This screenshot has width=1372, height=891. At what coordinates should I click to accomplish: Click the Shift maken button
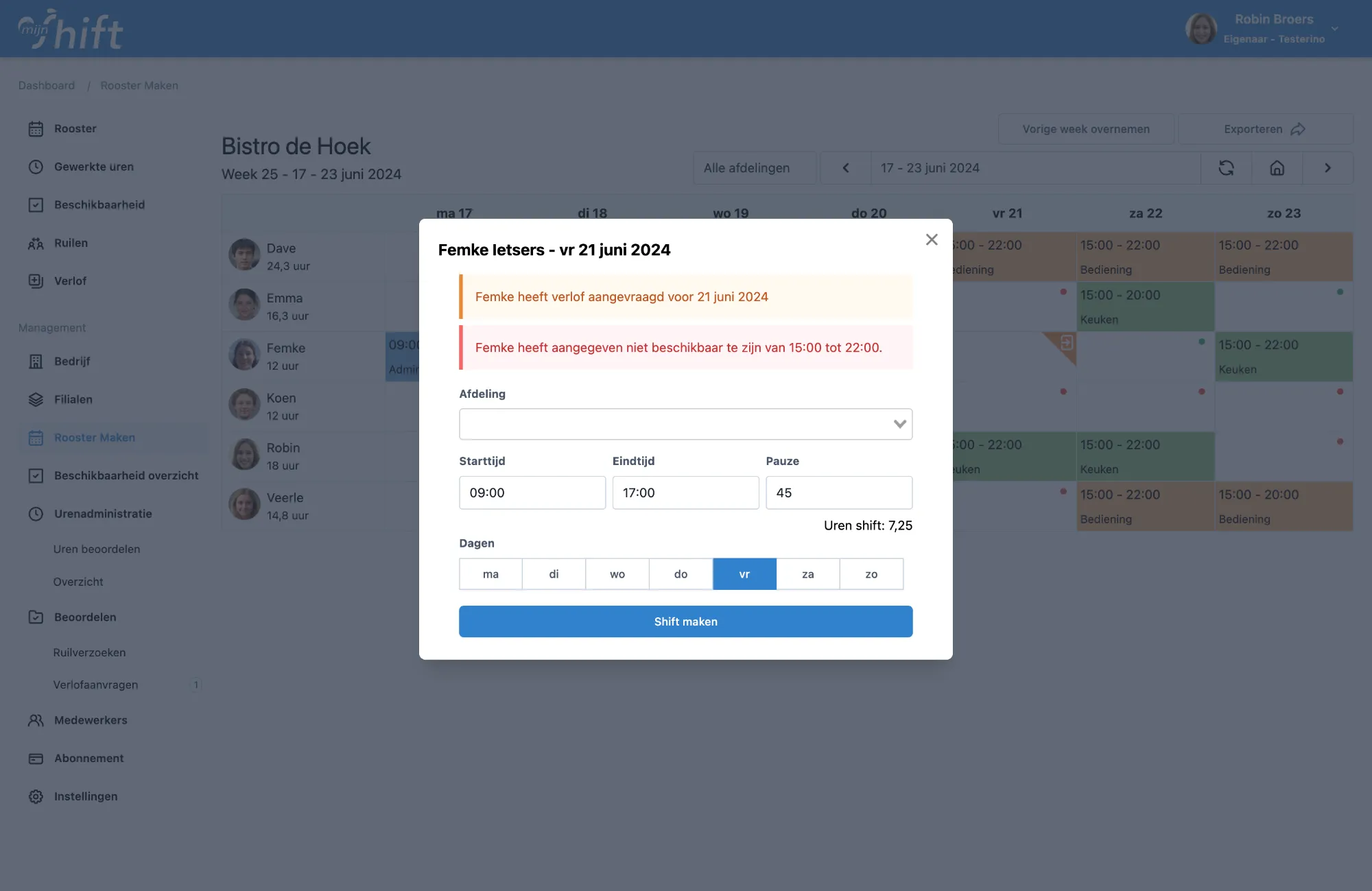pyautogui.click(x=685, y=621)
